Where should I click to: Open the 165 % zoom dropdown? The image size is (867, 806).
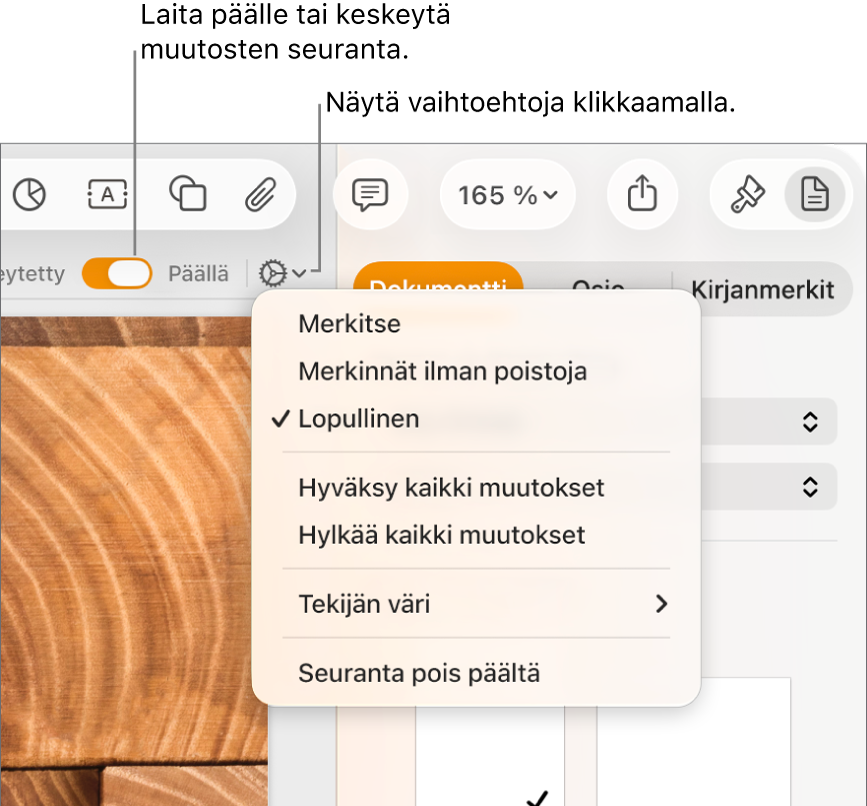(x=508, y=195)
